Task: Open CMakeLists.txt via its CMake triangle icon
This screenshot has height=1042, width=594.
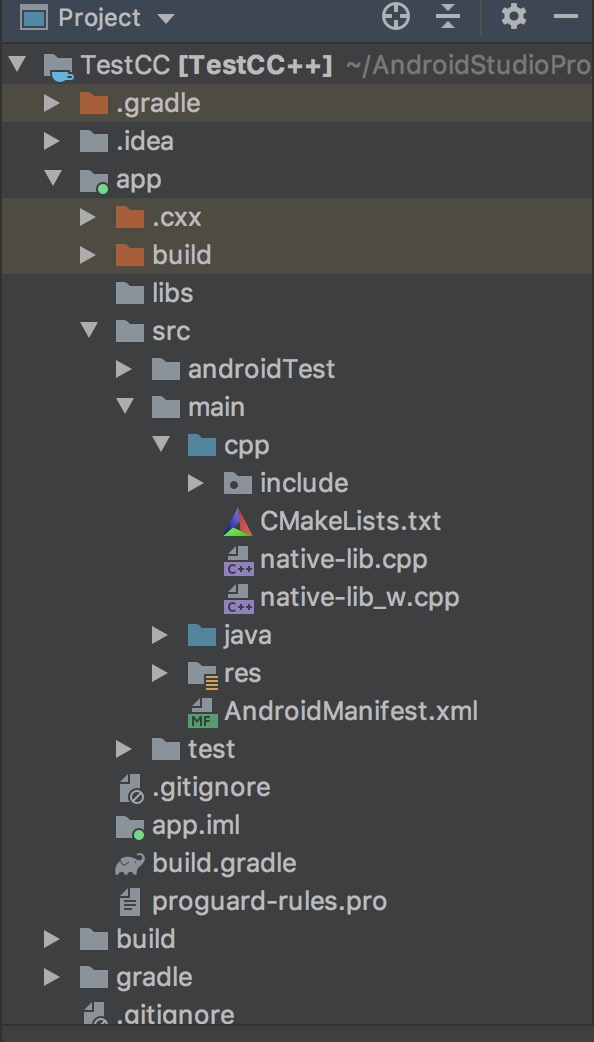Action: (x=233, y=521)
